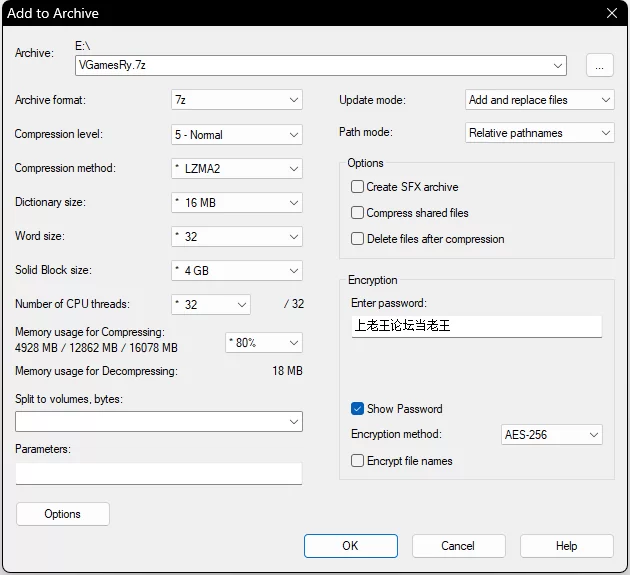
Task: Enable Encrypt file names checkbox
Action: coord(357,461)
